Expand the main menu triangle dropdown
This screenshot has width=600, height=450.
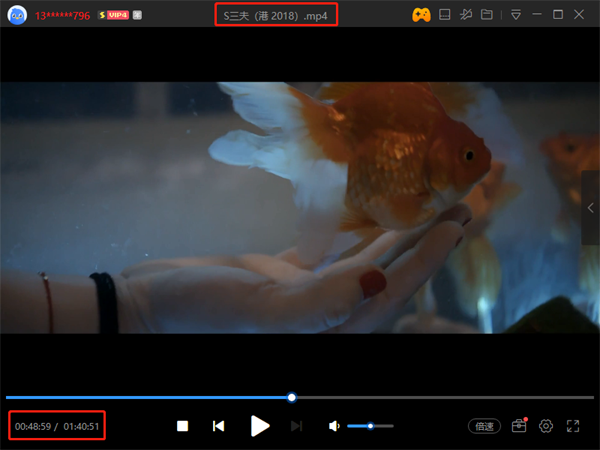[x=516, y=15]
